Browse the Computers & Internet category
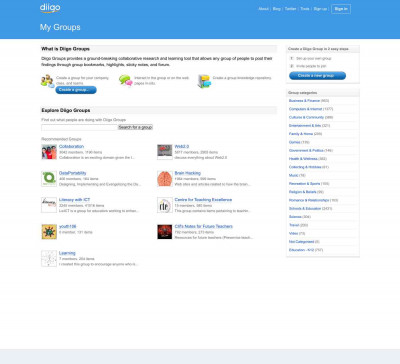400x364 pixels. coord(305,109)
